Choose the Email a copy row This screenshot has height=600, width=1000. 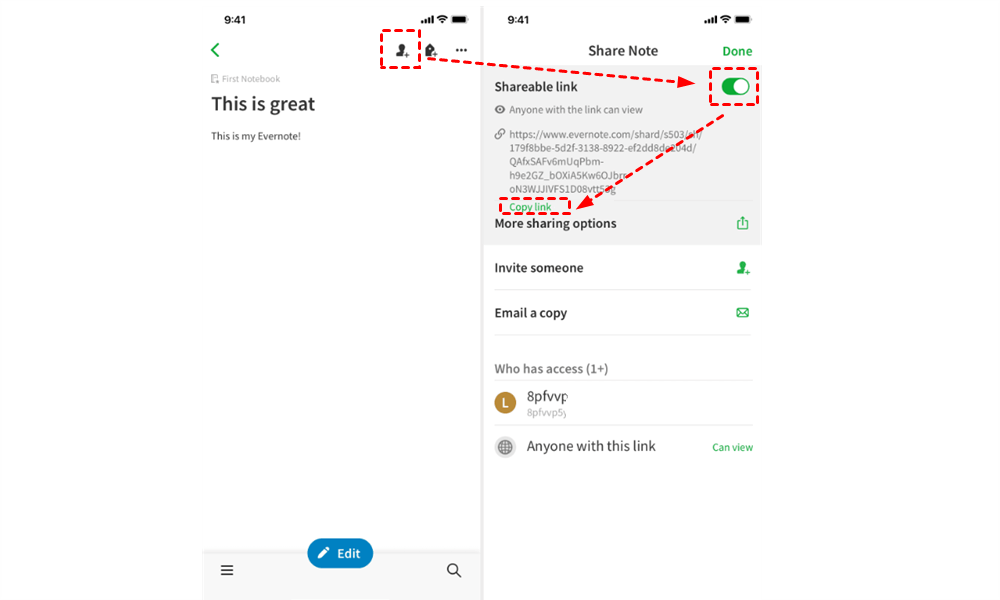622,312
